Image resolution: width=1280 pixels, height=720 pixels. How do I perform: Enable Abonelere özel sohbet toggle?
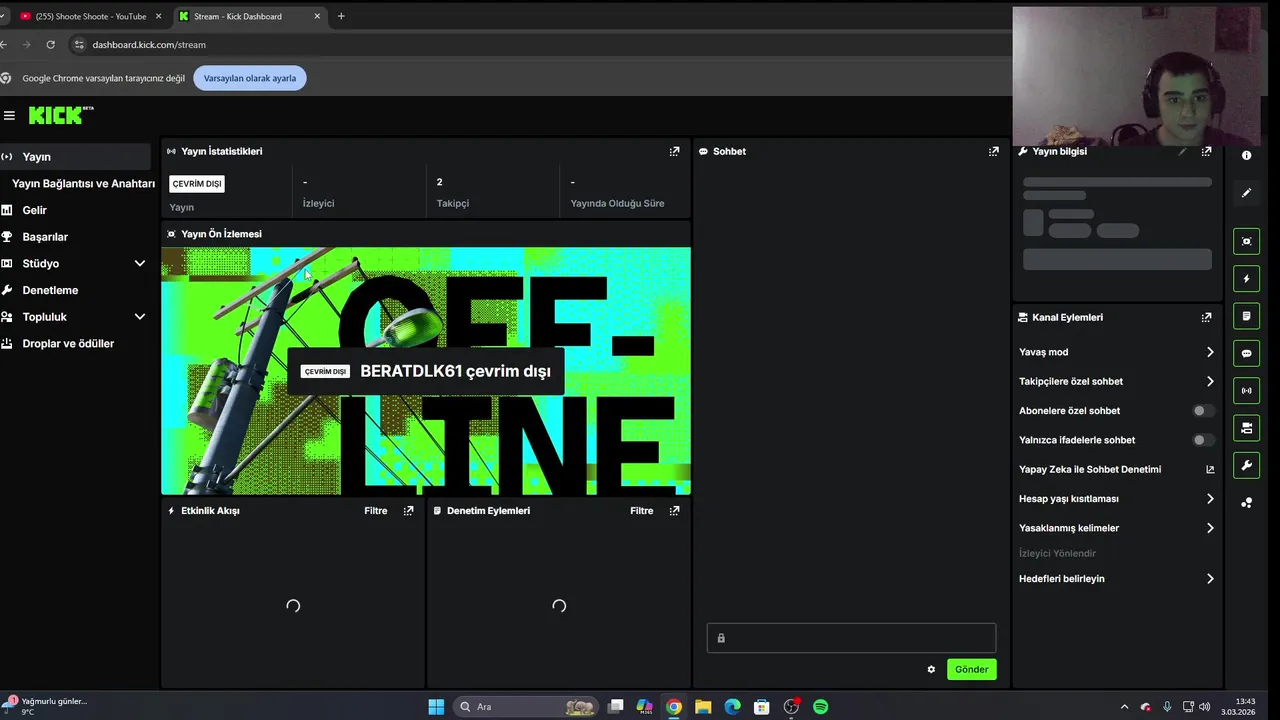1203,411
